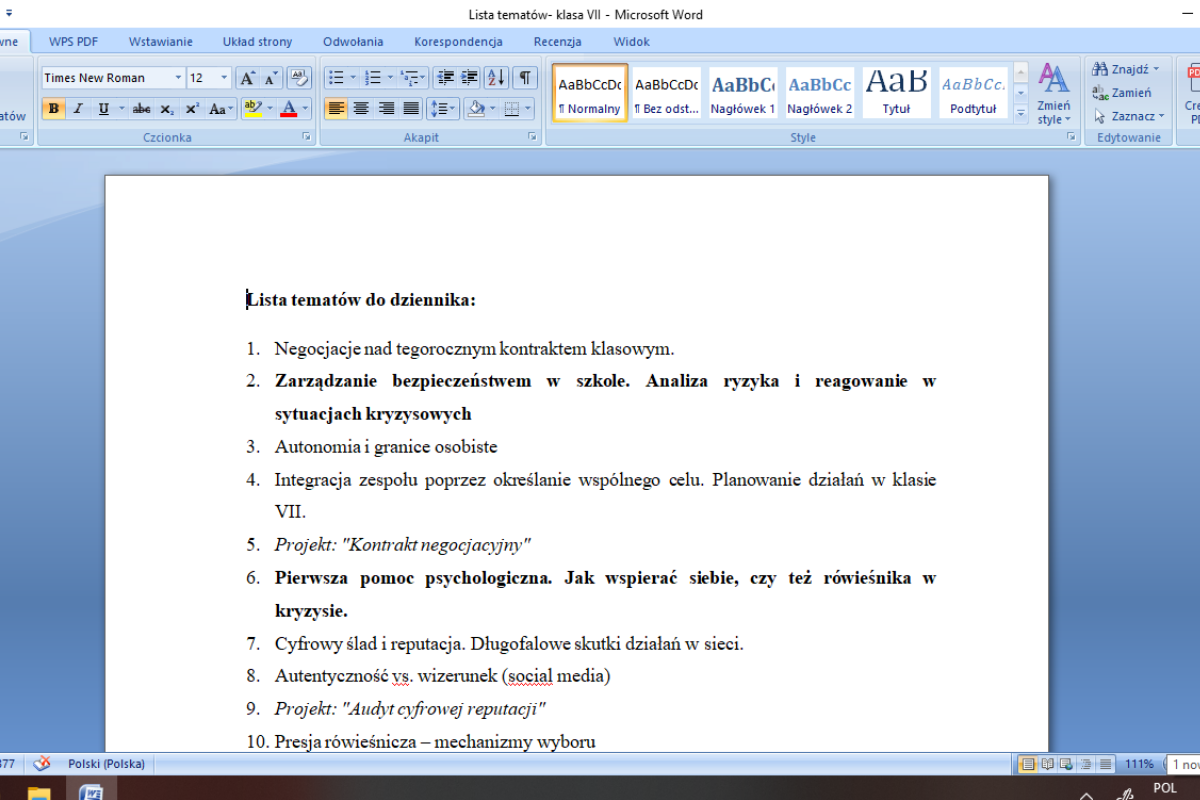Viewport: 1200px width, 800px height.
Task: Select the Bullets list icon
Action: (x=335, y=78)
